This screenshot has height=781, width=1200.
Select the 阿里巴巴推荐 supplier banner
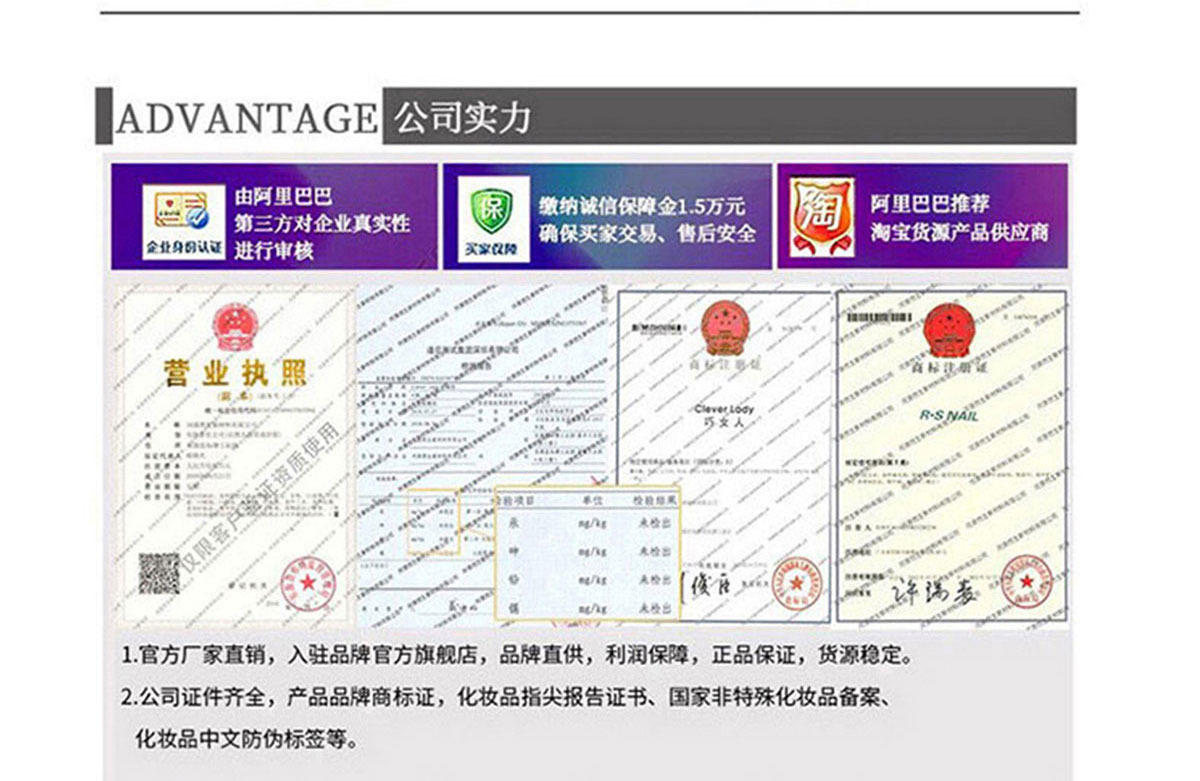tap(922, 217)
